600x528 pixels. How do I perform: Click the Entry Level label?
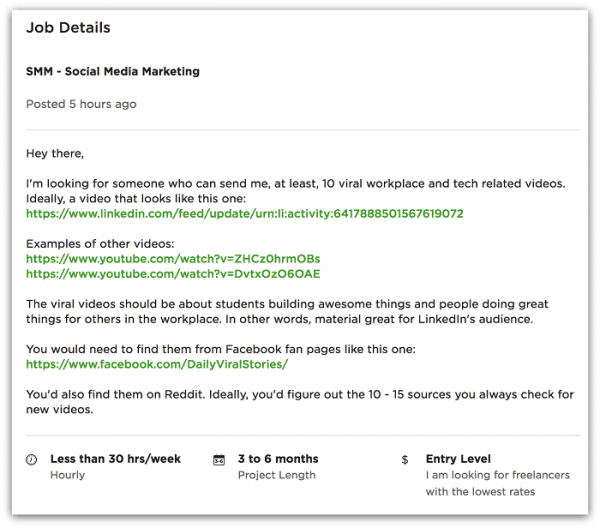[x=458, y=459]
